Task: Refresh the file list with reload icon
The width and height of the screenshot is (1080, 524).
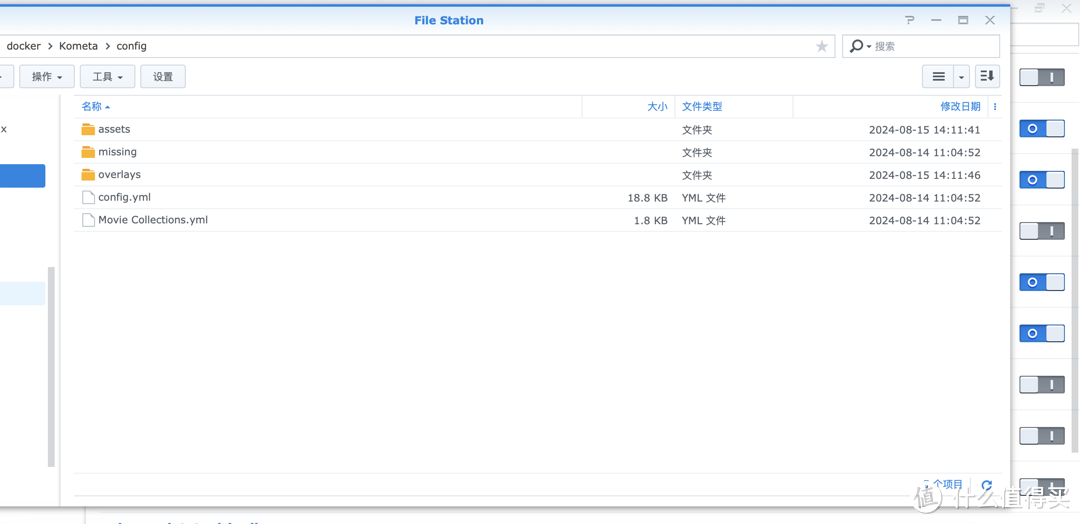Action: point(986,486)
